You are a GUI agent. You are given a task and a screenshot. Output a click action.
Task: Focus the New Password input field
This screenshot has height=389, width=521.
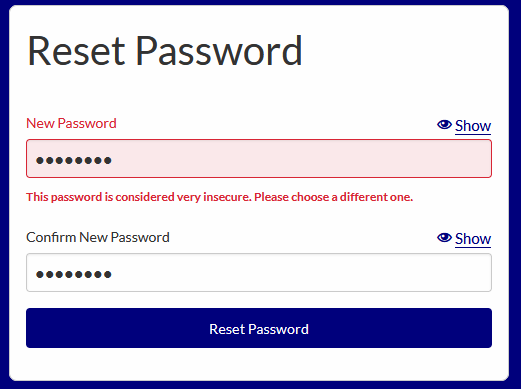click(259, 159)
